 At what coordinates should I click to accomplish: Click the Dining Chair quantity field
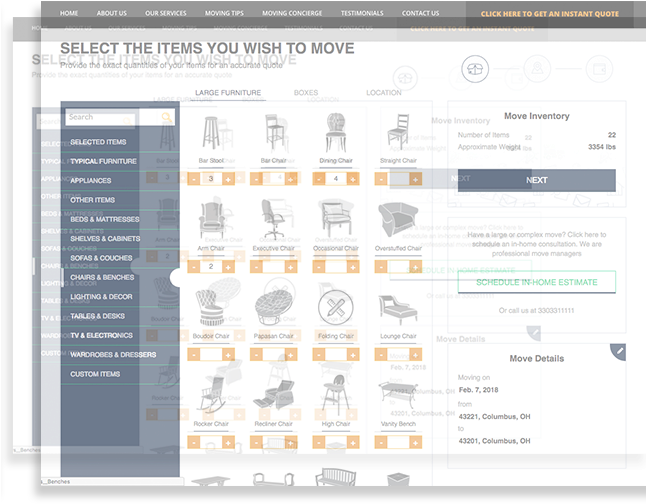pos(336,179)
